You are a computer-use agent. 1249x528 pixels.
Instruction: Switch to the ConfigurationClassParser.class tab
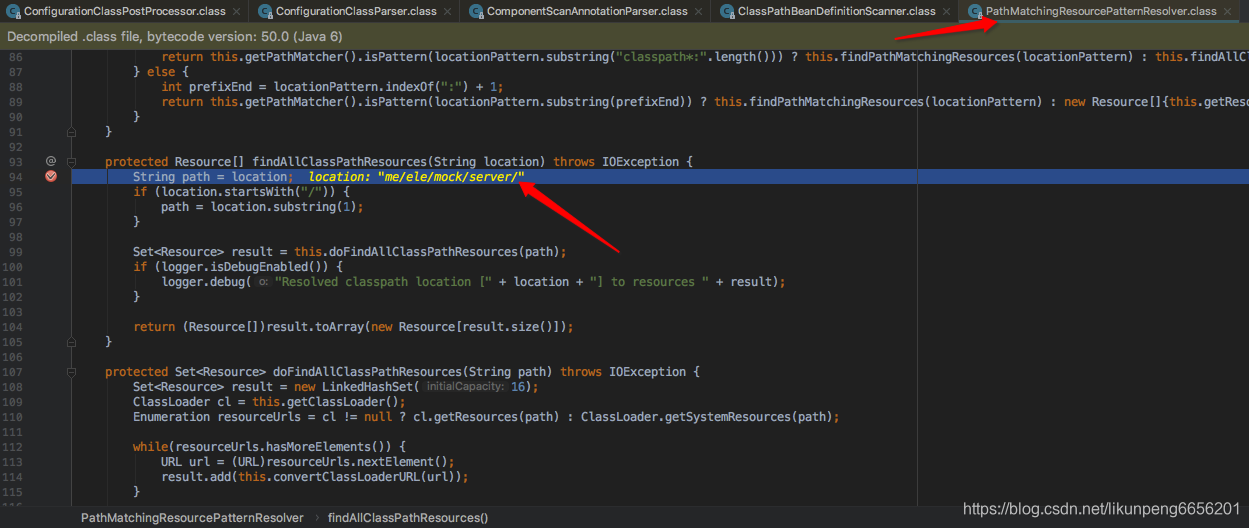pos(356,11)
